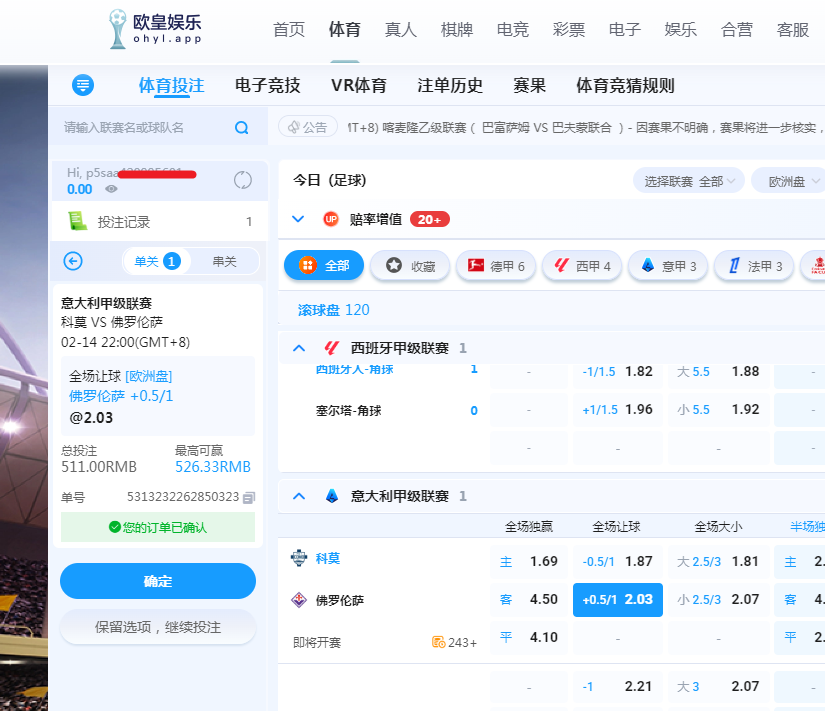Click the round menu icon beside 体育投注
Viewport: 825px width, 711px height.
pyautogui.click(x=85, y=85)
